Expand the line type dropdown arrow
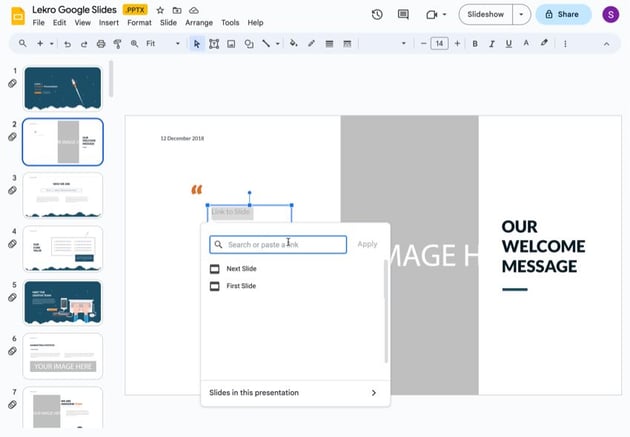This screenshot has height=437, width=630. (277, 43)
